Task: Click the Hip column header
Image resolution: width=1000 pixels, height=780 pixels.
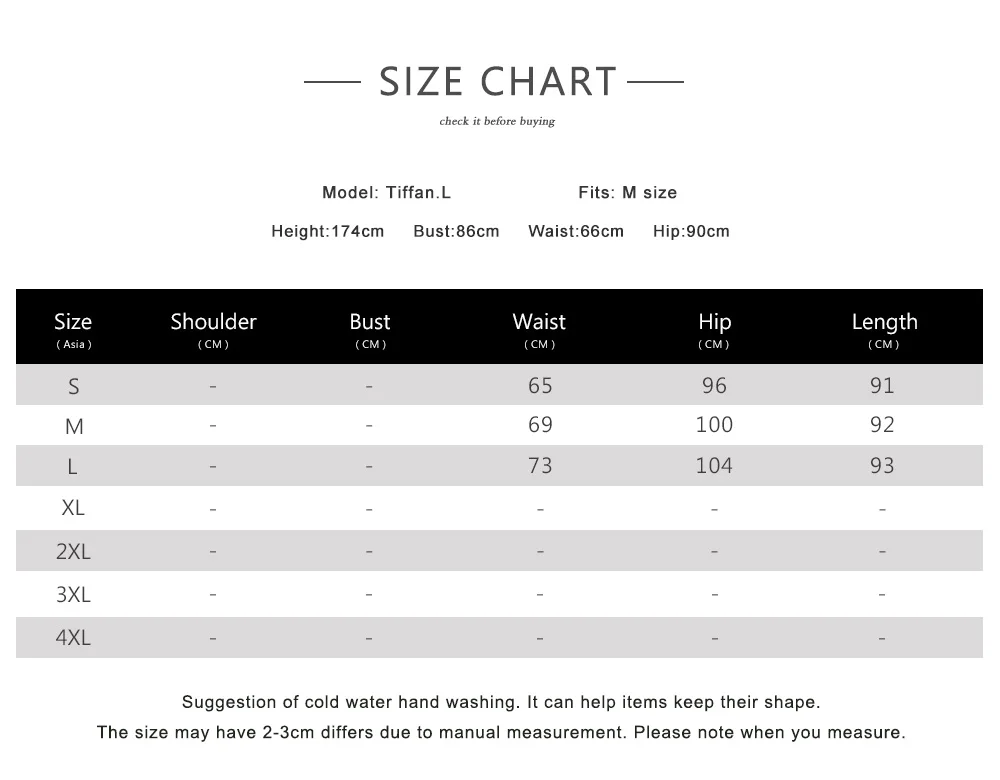Action: click(x=714, y=329)
